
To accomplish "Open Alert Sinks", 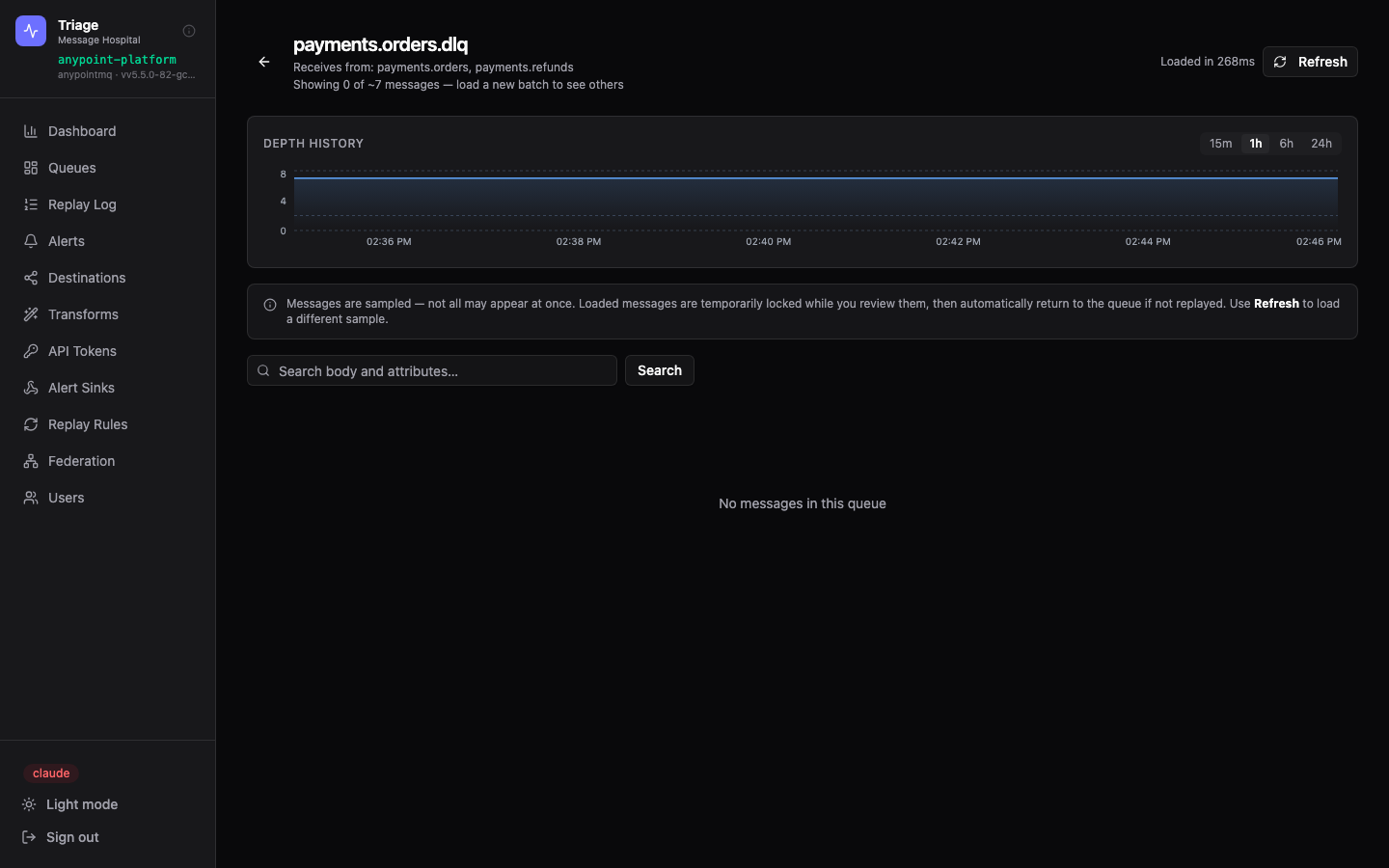I will [107, 388].
